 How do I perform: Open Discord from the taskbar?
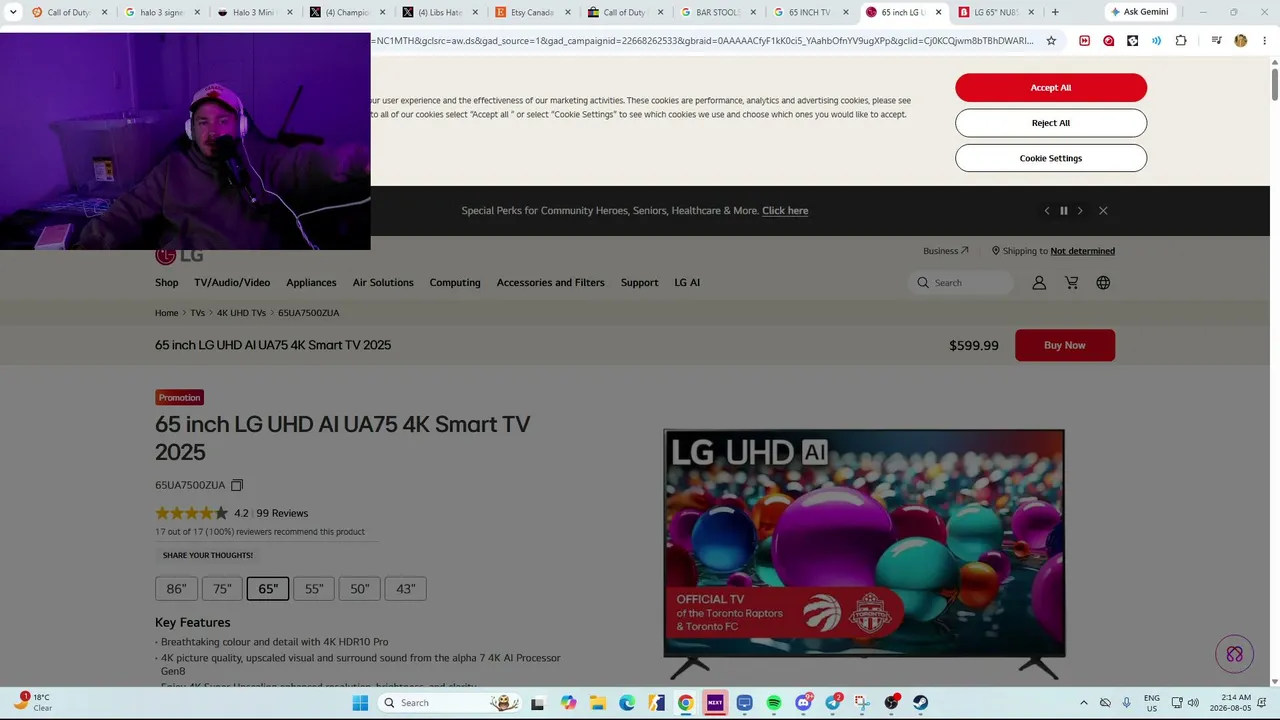(x=803, y=703)
